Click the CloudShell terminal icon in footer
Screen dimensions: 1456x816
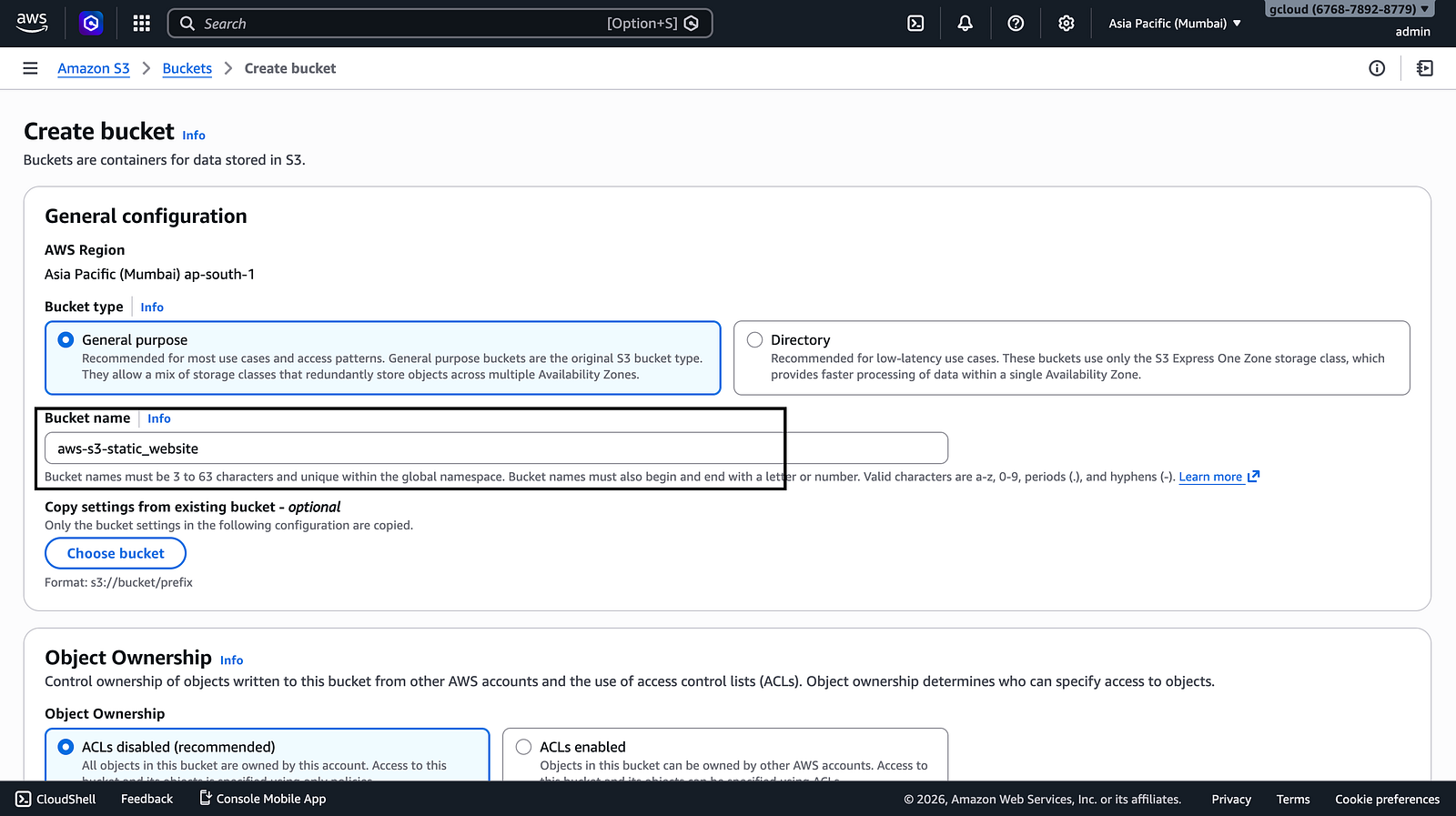(23, 799)
